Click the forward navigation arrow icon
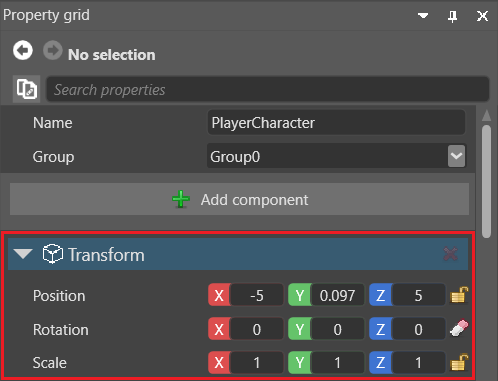This screenshot has width=498, height=381. (x=53, y=51)
